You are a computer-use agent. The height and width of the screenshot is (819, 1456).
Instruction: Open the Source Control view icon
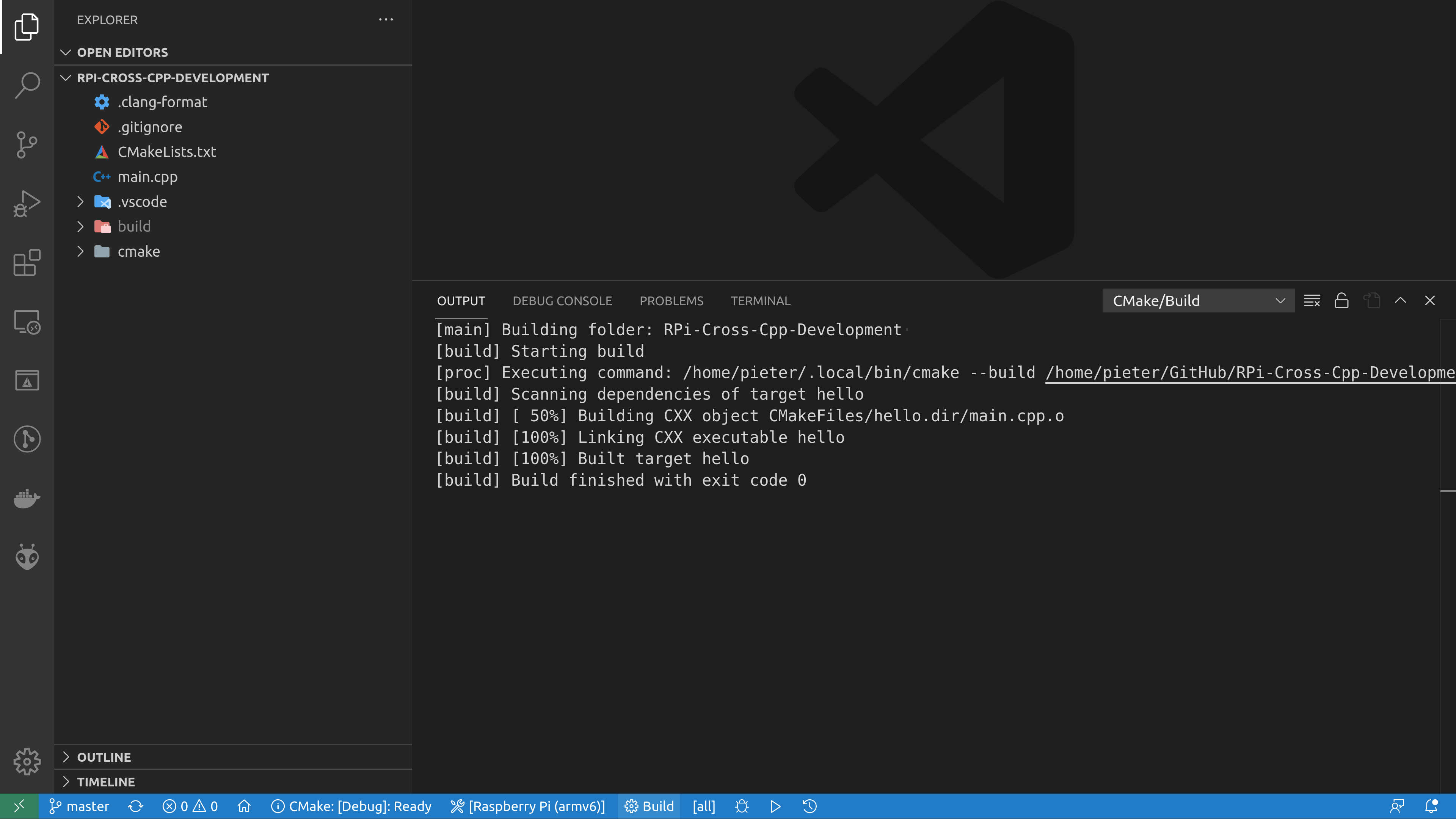(x=27, y=145)
